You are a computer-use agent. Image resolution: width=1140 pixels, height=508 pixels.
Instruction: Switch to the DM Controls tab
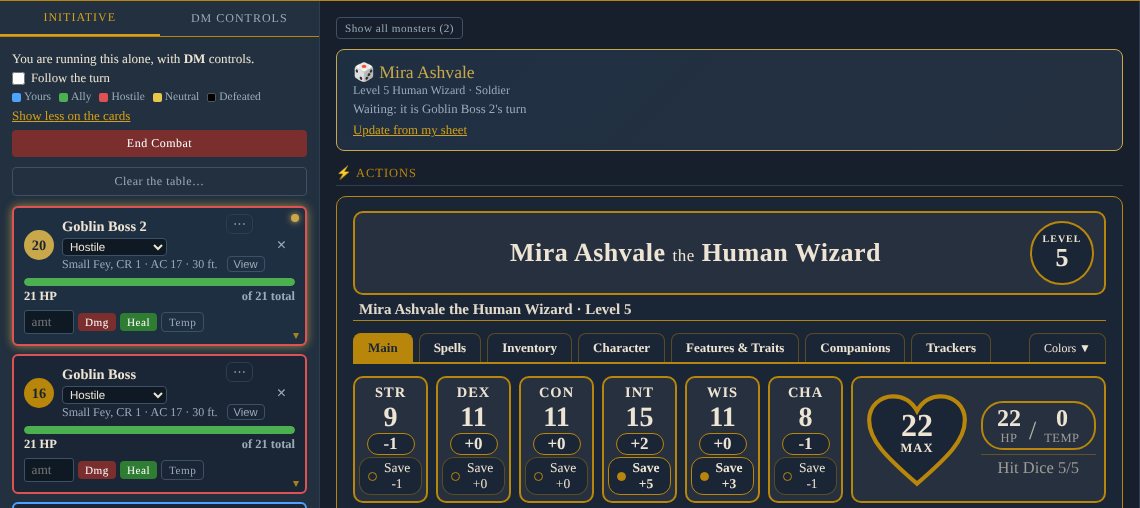click(x=239, y=17)
